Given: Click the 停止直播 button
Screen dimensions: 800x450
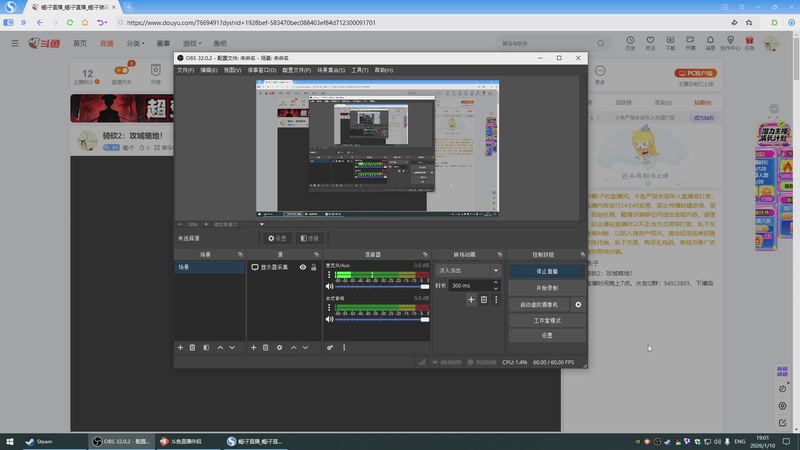Looking at the screenshot, I should 545,270.
